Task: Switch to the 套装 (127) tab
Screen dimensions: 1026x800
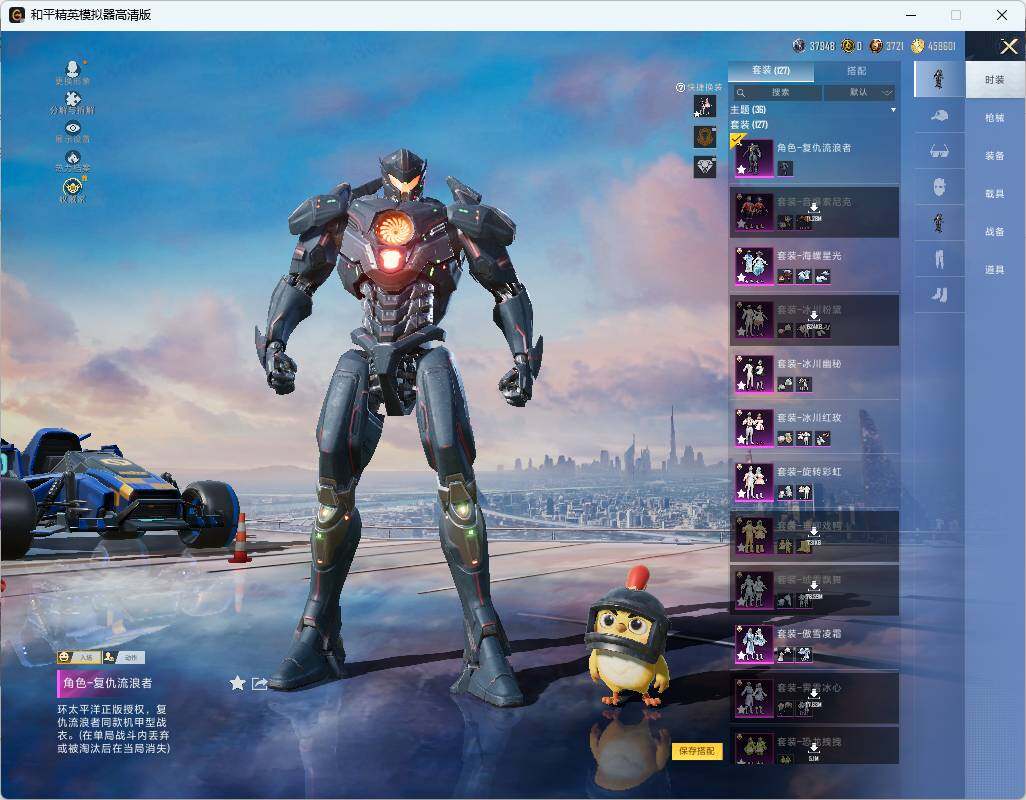Action: point(771,71)
